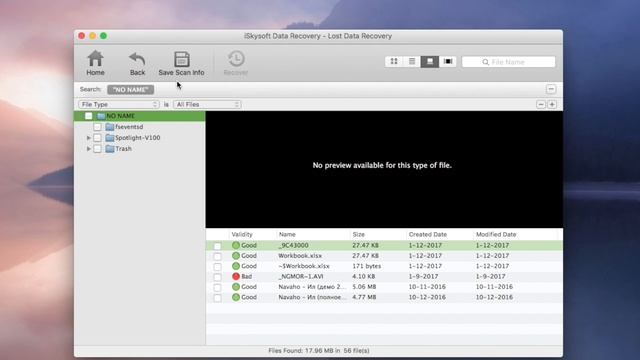Click the NO NAME drive folder icon
The height and width of the screenshot is (360, 640).
tap(101, 116)
